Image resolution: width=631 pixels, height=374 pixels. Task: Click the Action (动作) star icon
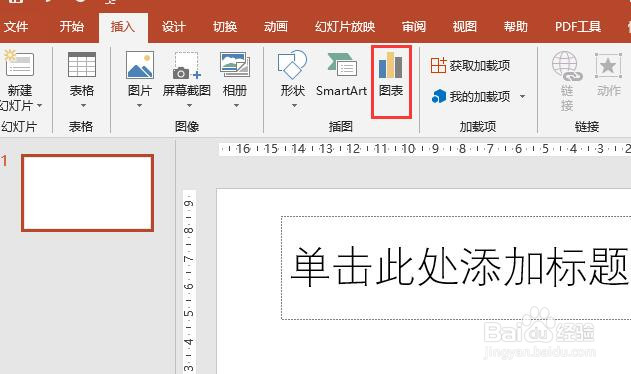608,65
